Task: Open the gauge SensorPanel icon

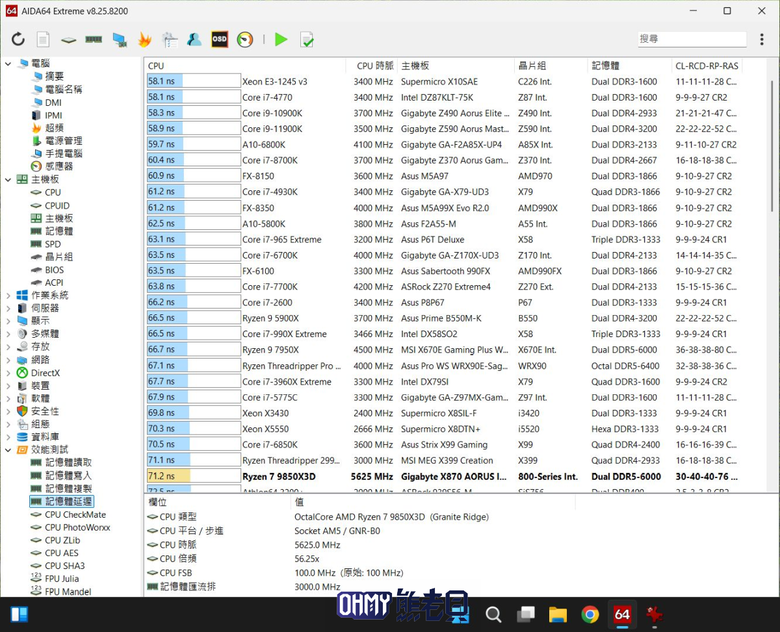Action: (x=245, y=39)
